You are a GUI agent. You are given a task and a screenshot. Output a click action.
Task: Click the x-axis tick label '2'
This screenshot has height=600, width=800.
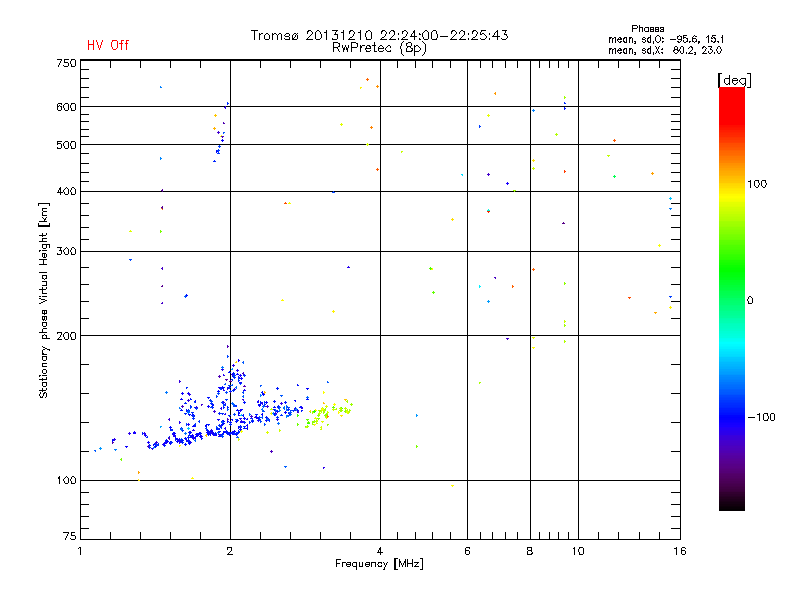point(230,551)
